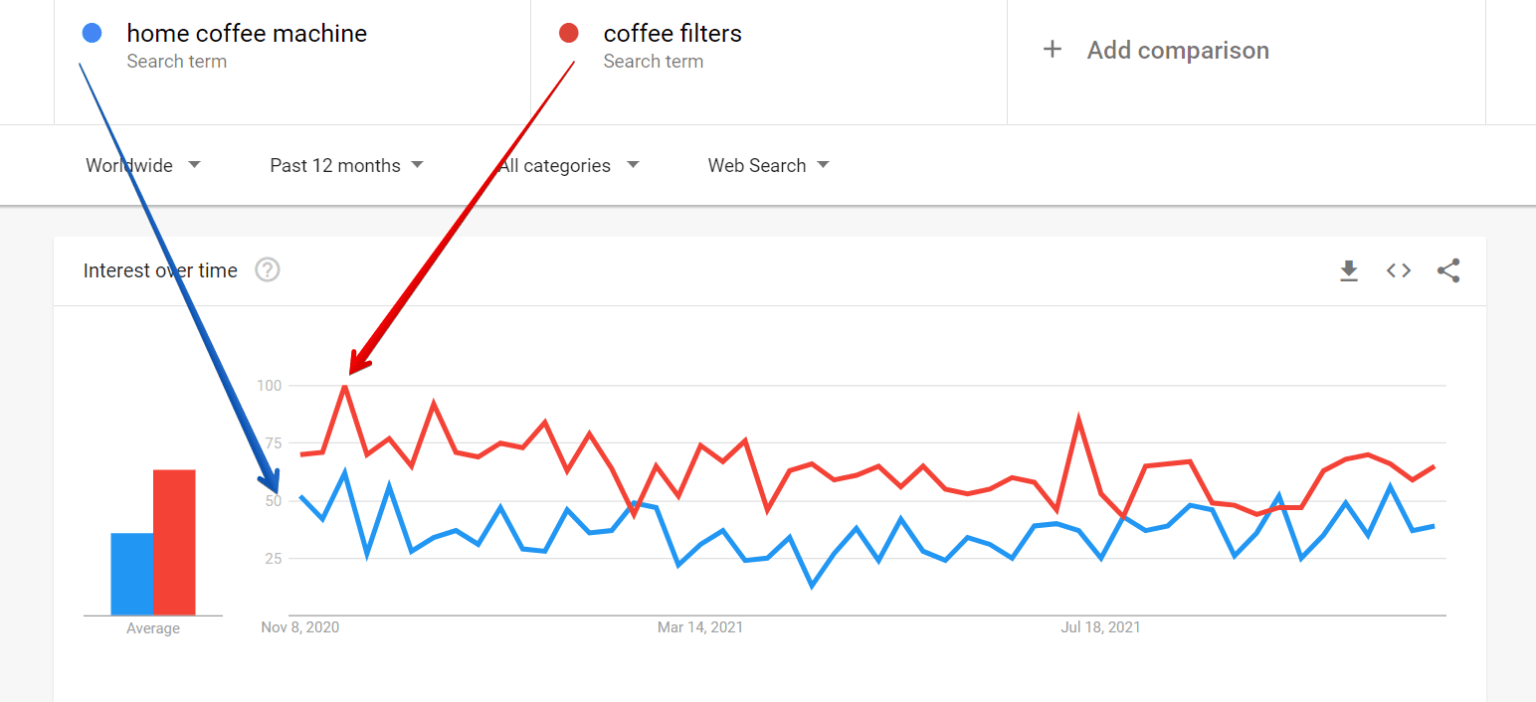The height and width of the screenshot is (702, 1536).
Task: Click the red line's peak at 100
Action: tap(345, 385)
